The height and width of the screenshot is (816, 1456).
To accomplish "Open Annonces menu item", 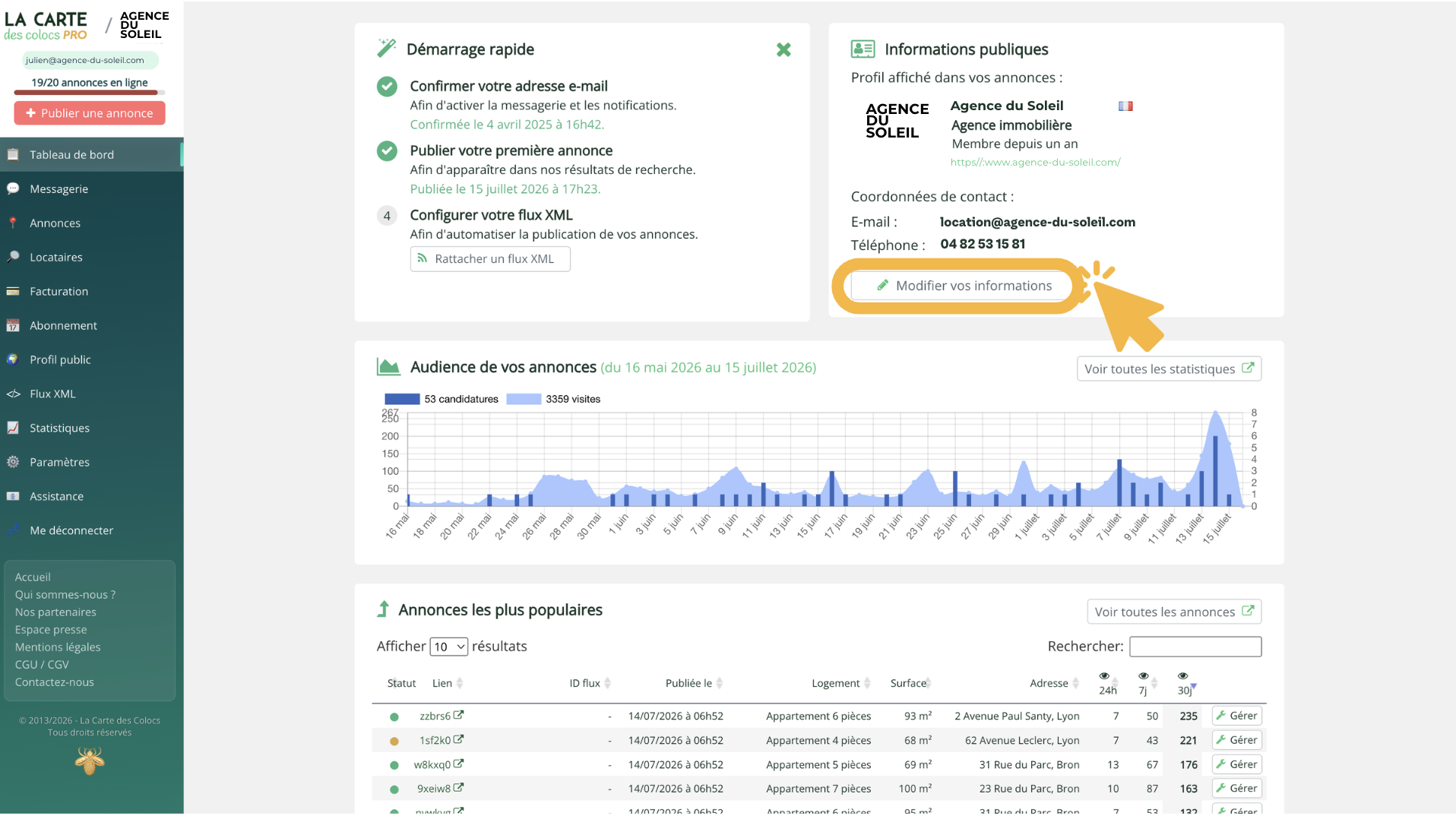I will [x=91, y=223].
